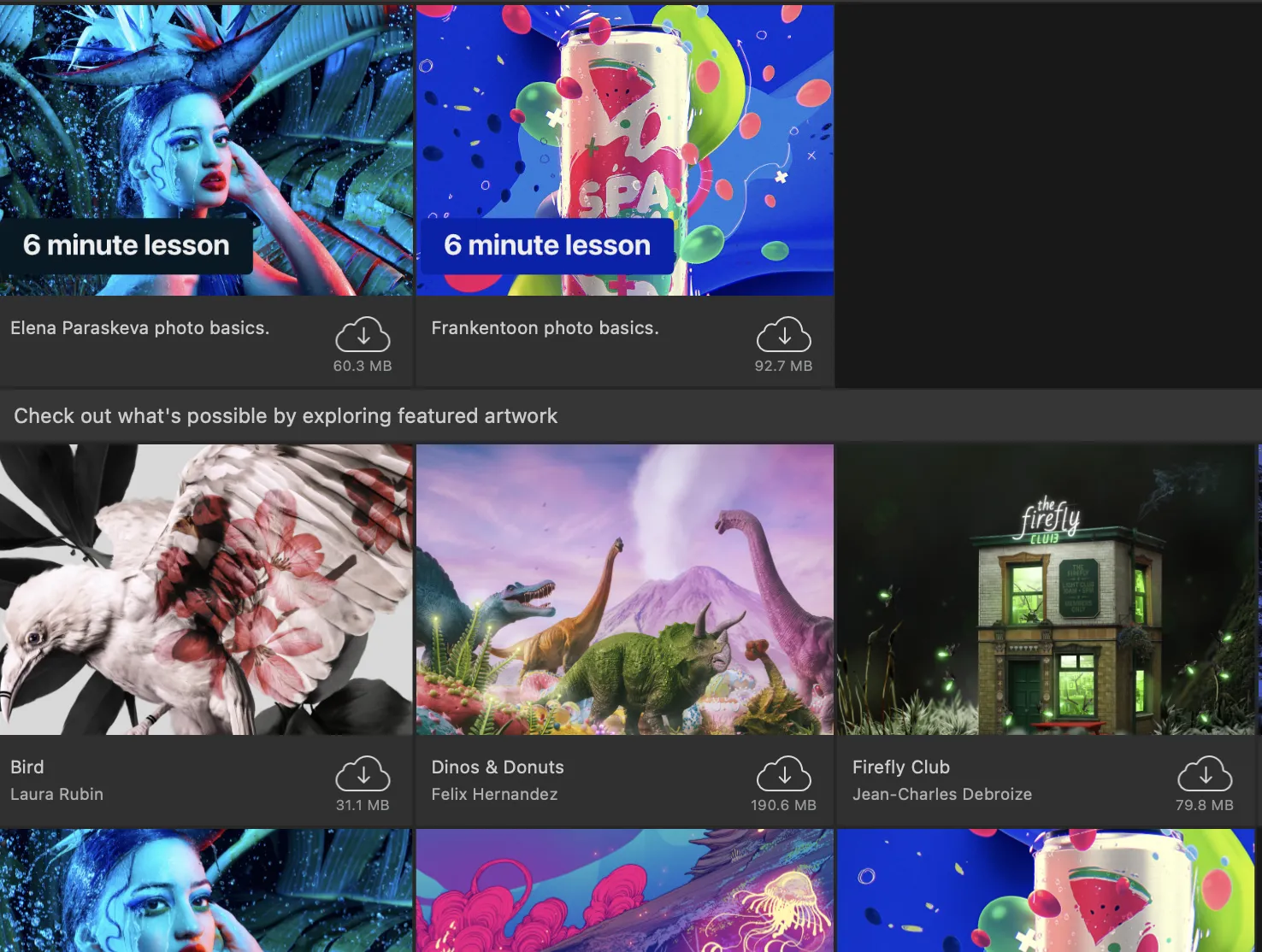1262x952 pixels.
Task: Click the Felix Hernandez artist name
Action: click(x=494, y=794)
